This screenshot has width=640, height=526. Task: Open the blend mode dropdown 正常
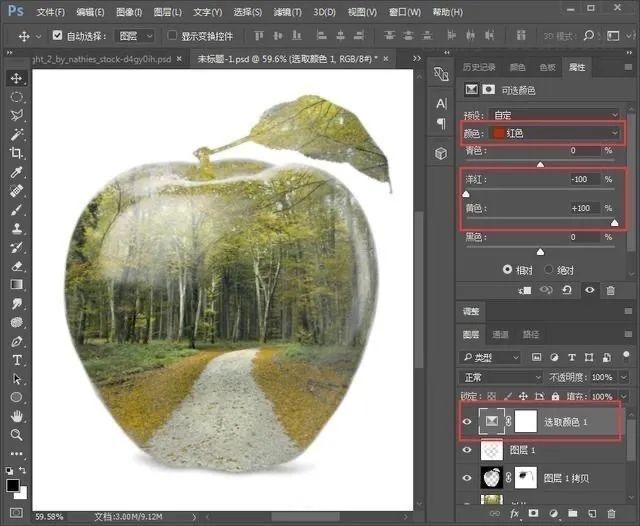pos(500,378)
